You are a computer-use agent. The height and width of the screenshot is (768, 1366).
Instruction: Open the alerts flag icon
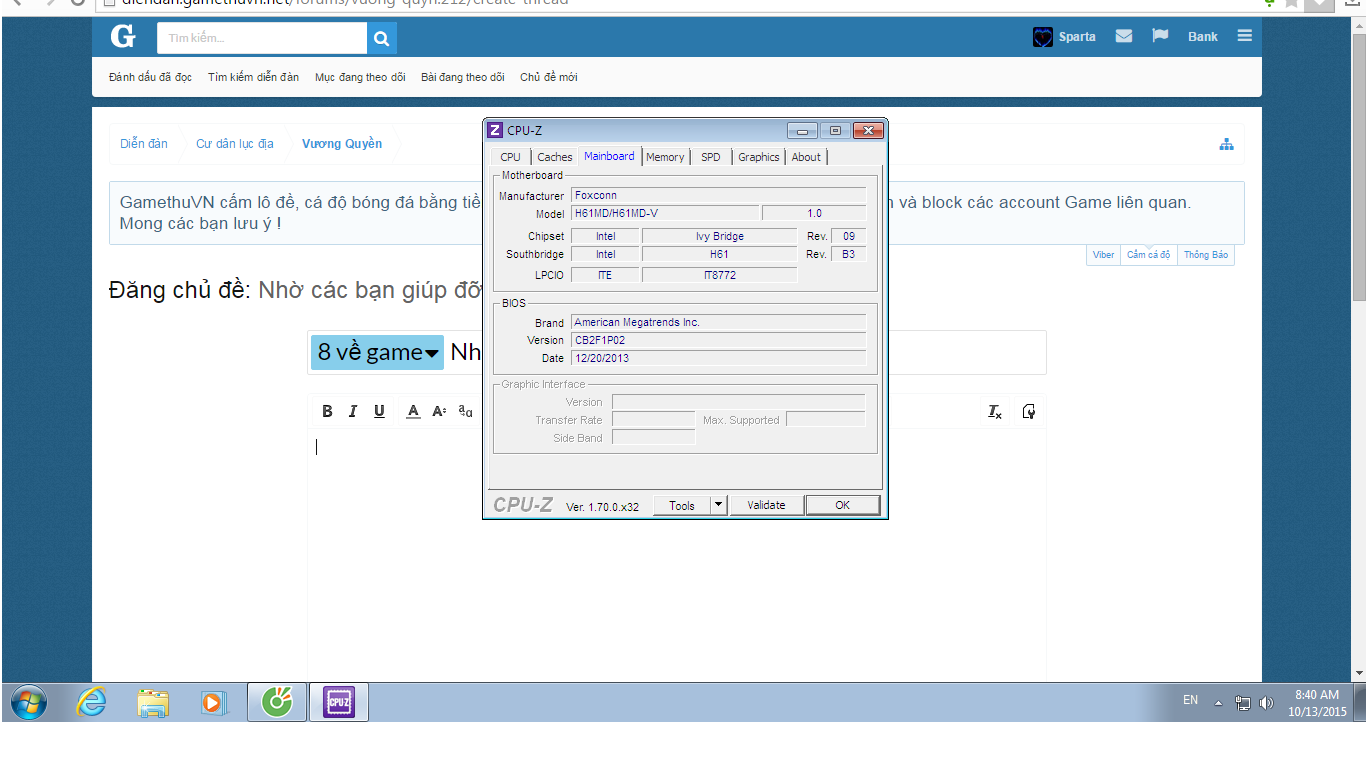pyautogui.click(x=1160, y=36)
